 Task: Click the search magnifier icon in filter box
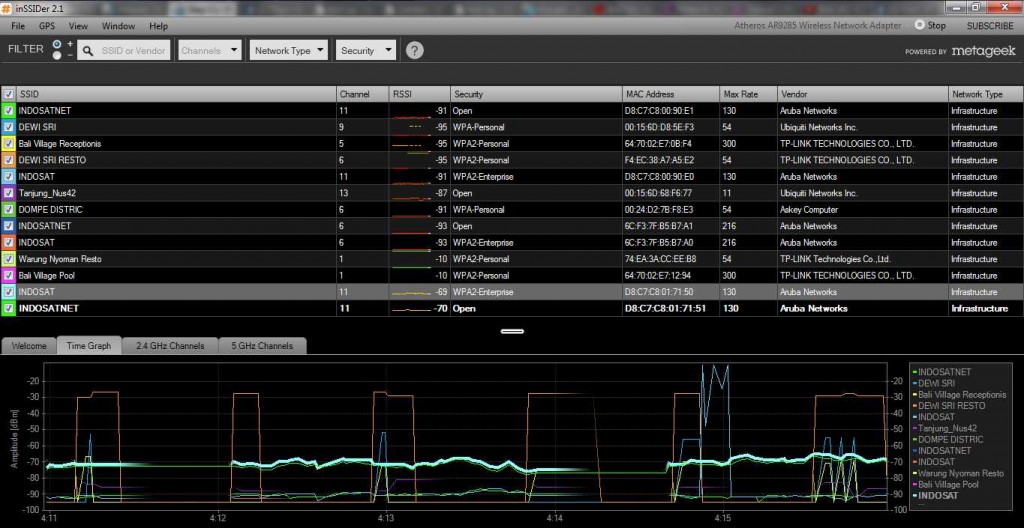[88, 51]
